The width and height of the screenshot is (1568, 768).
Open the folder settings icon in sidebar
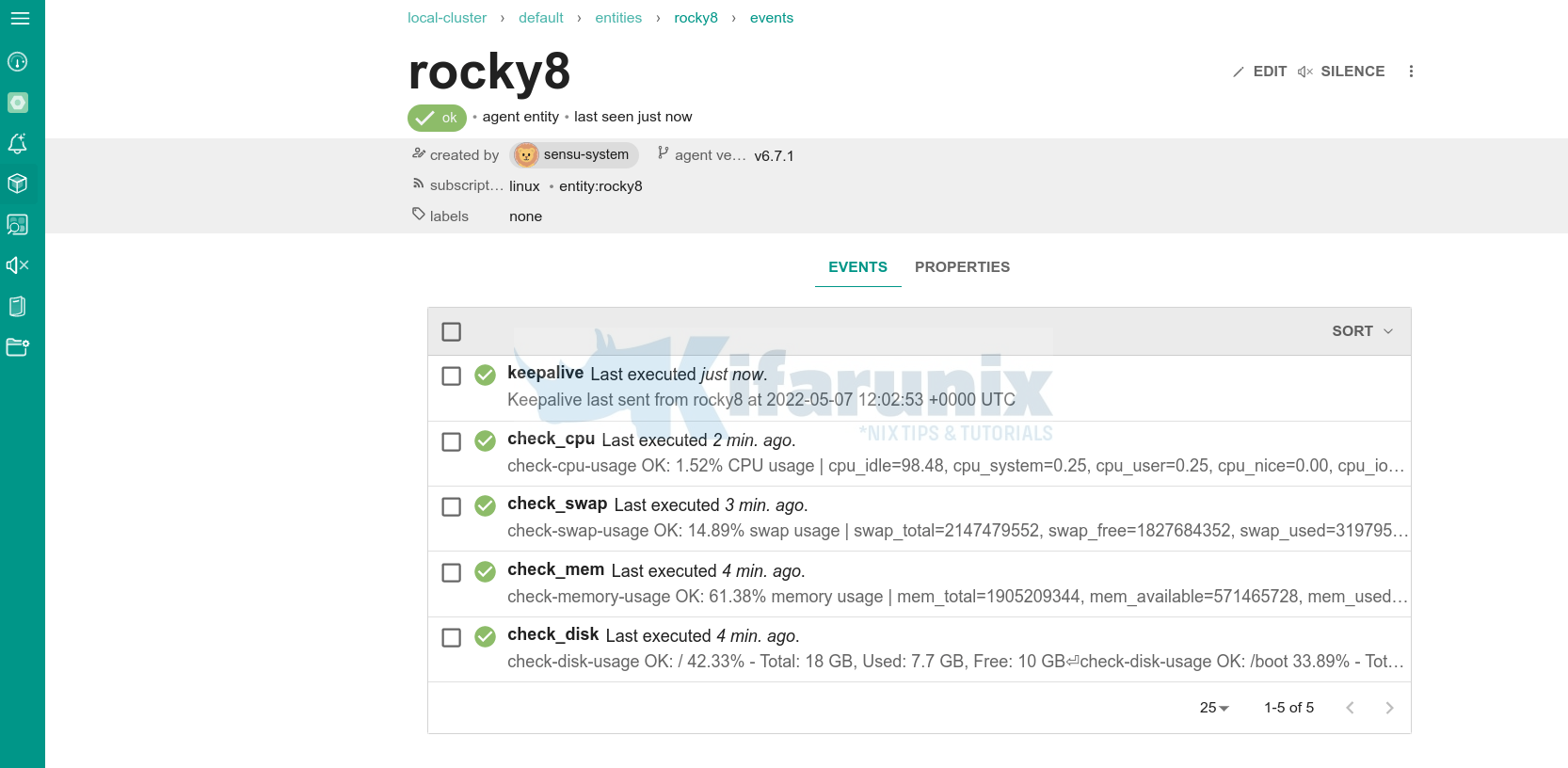18,346
